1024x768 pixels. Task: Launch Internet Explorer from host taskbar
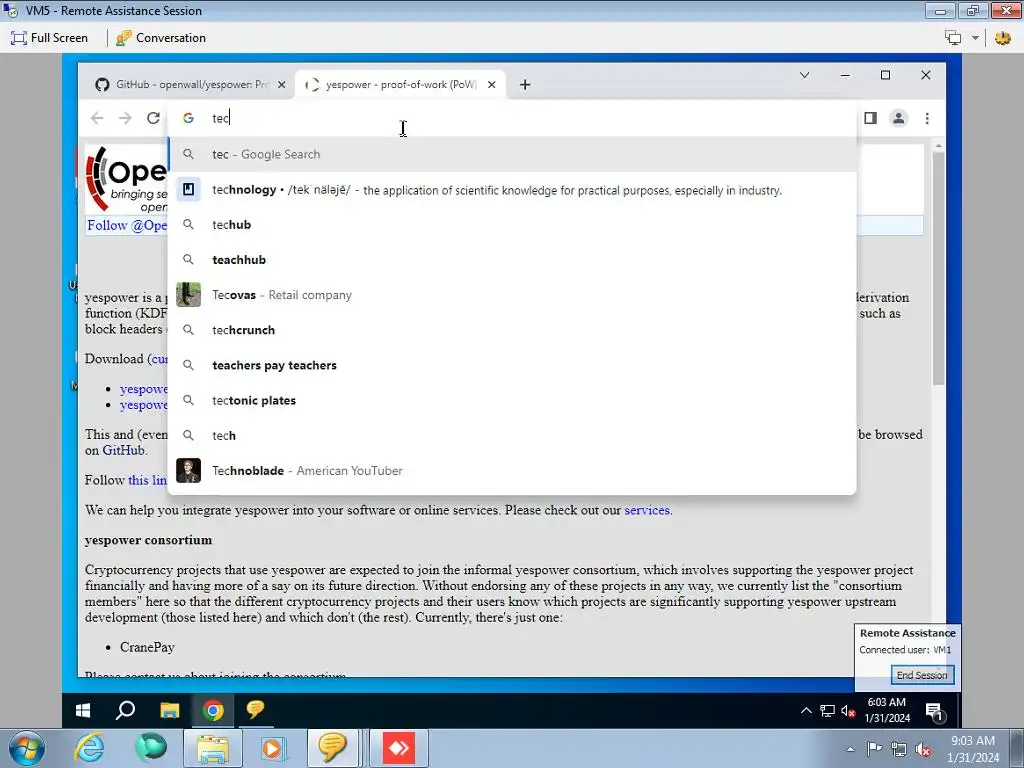coord(89,748)
